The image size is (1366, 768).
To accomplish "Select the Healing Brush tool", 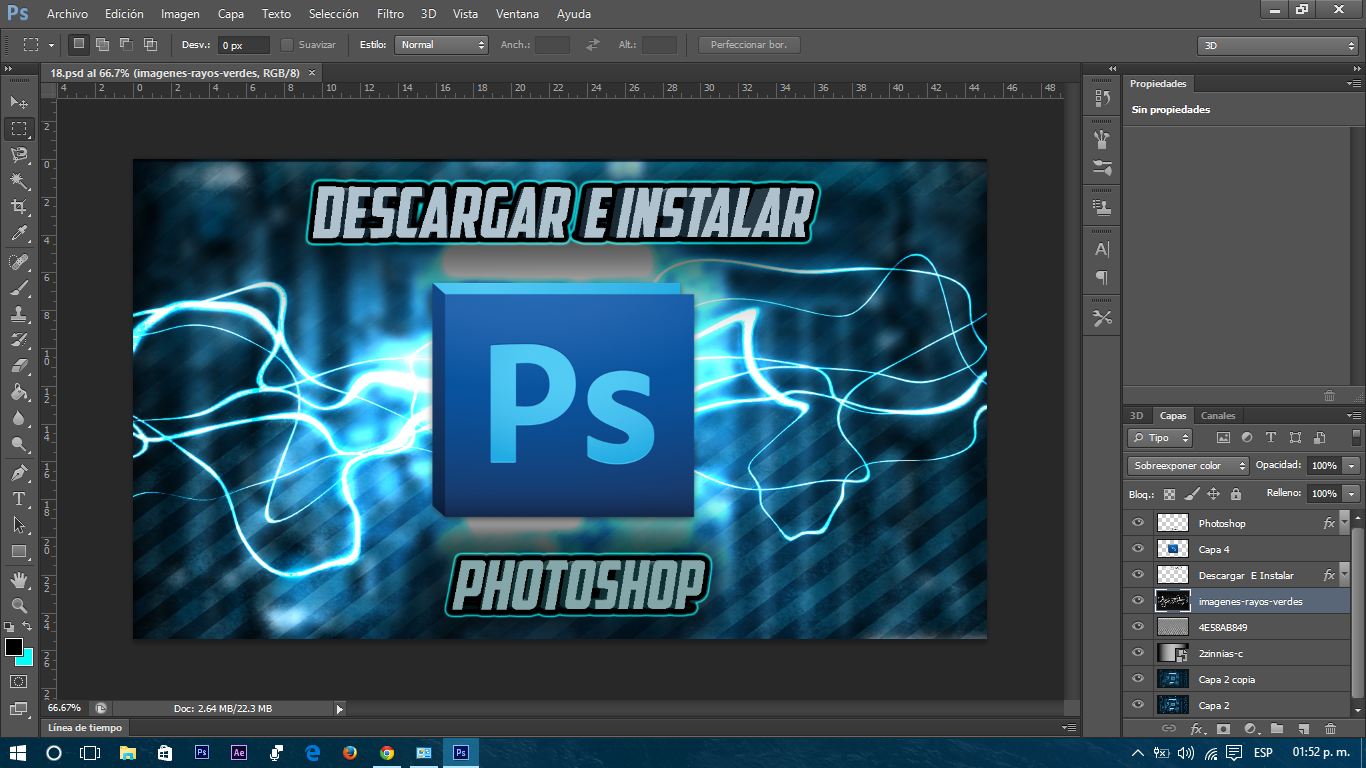I will pos(18,262).
